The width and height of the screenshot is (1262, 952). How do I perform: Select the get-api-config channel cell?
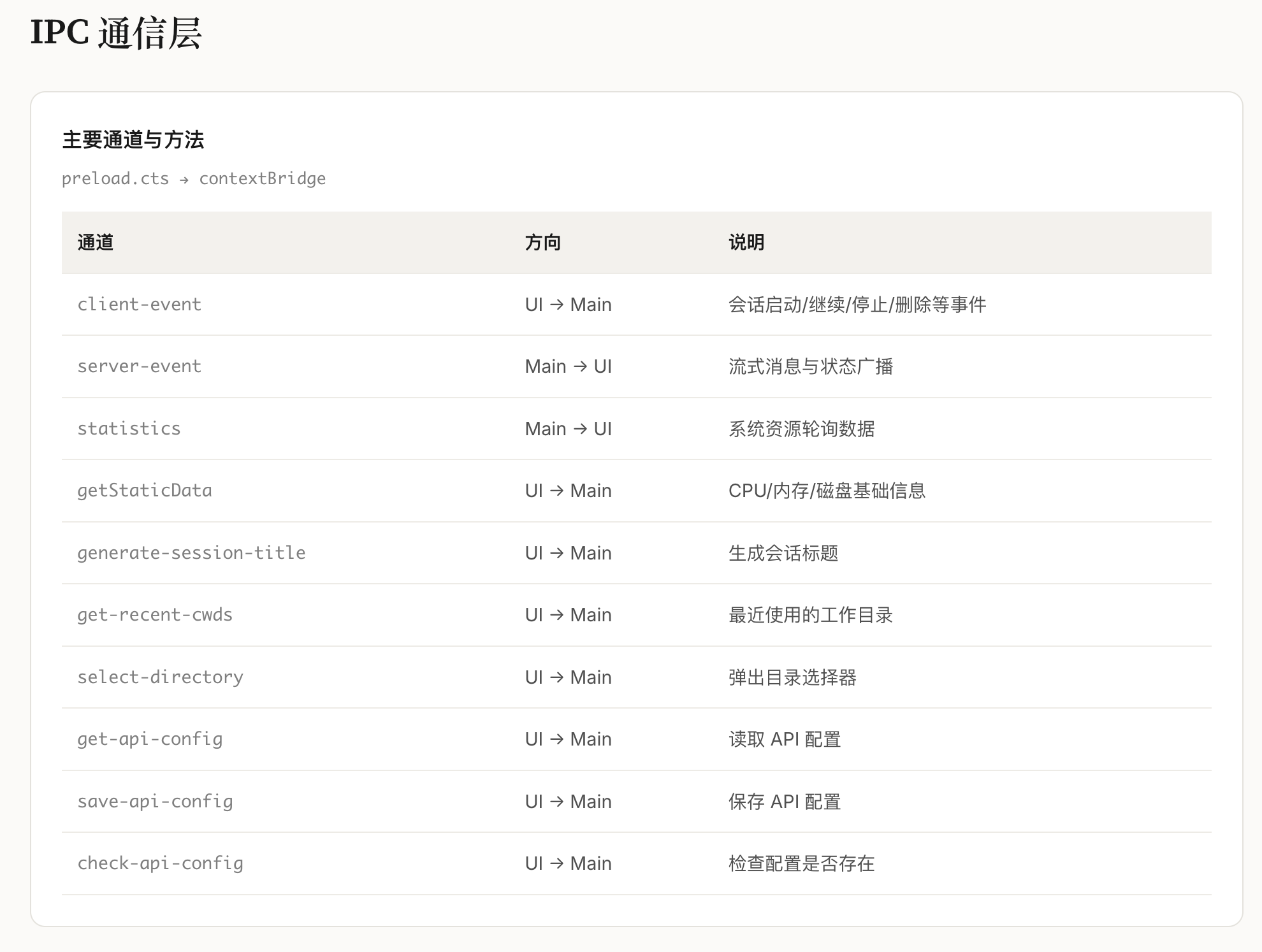pos(150,739)
